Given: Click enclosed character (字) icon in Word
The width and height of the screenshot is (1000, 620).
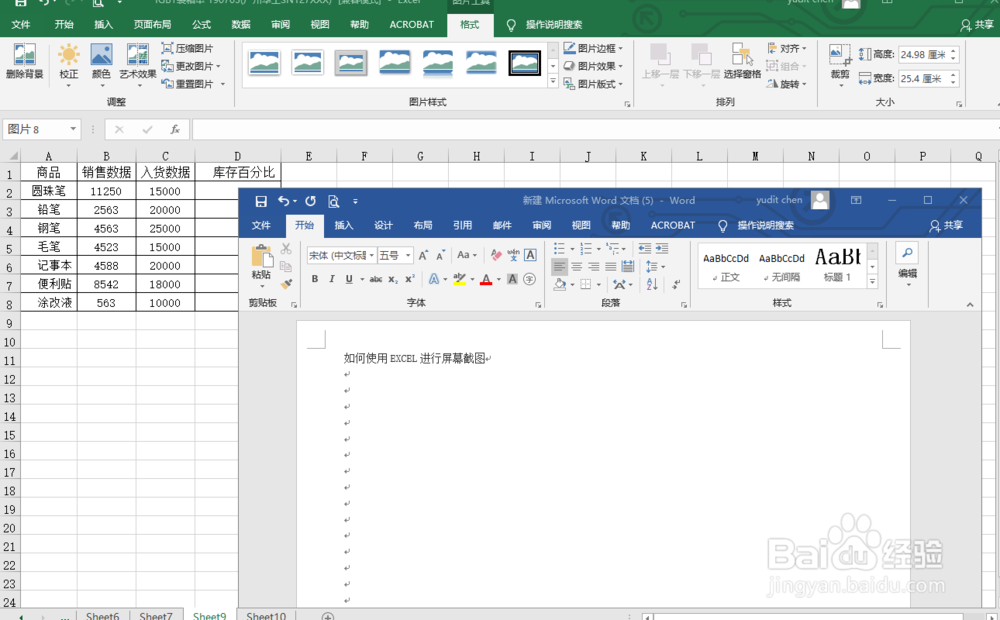Looking at the screenshot, I should (x=529, y=279).
